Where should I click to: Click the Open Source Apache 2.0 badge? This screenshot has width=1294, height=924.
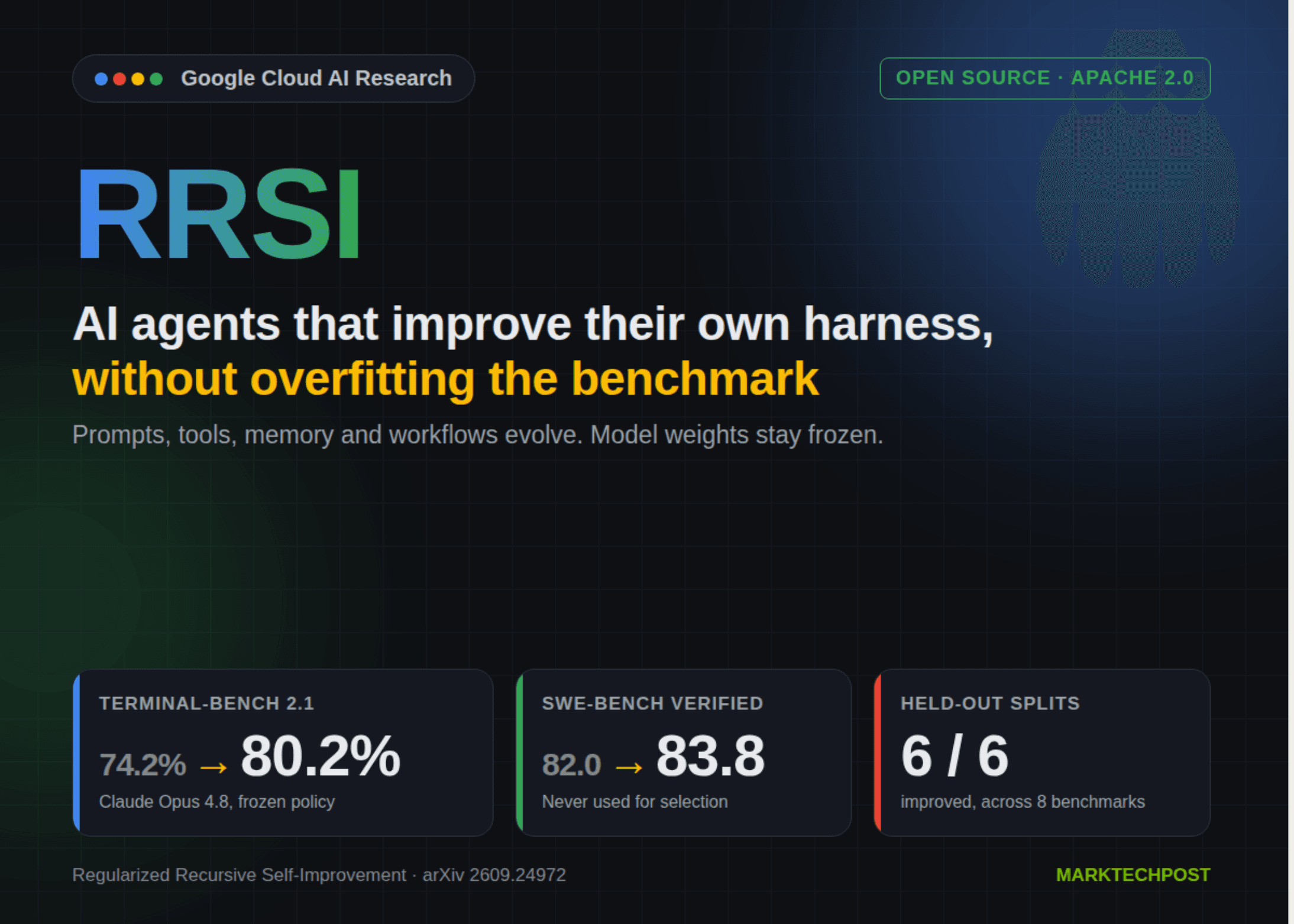[1045, 78]
